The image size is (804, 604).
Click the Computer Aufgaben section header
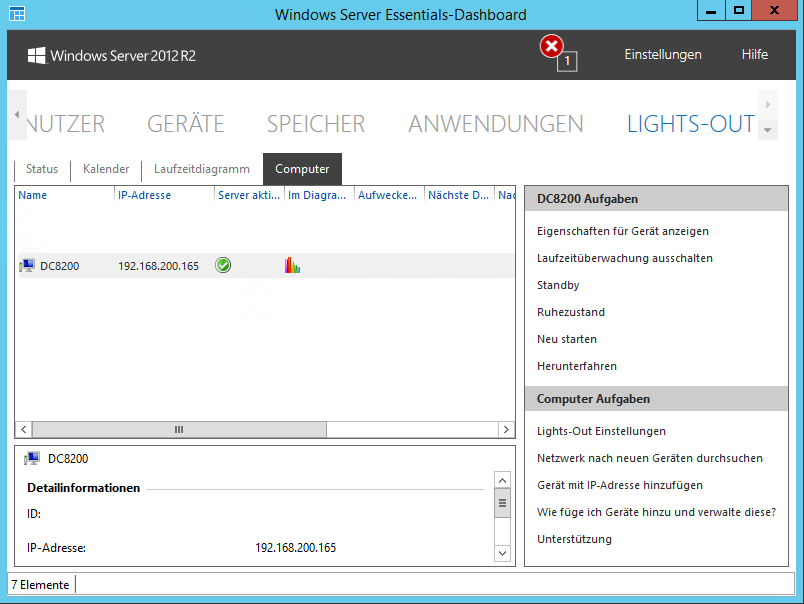[x=656, y=399]
